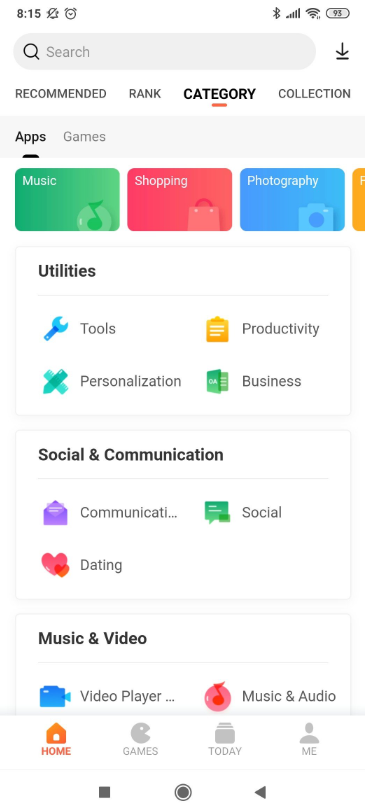Open the Video Player camera icon

55,696
